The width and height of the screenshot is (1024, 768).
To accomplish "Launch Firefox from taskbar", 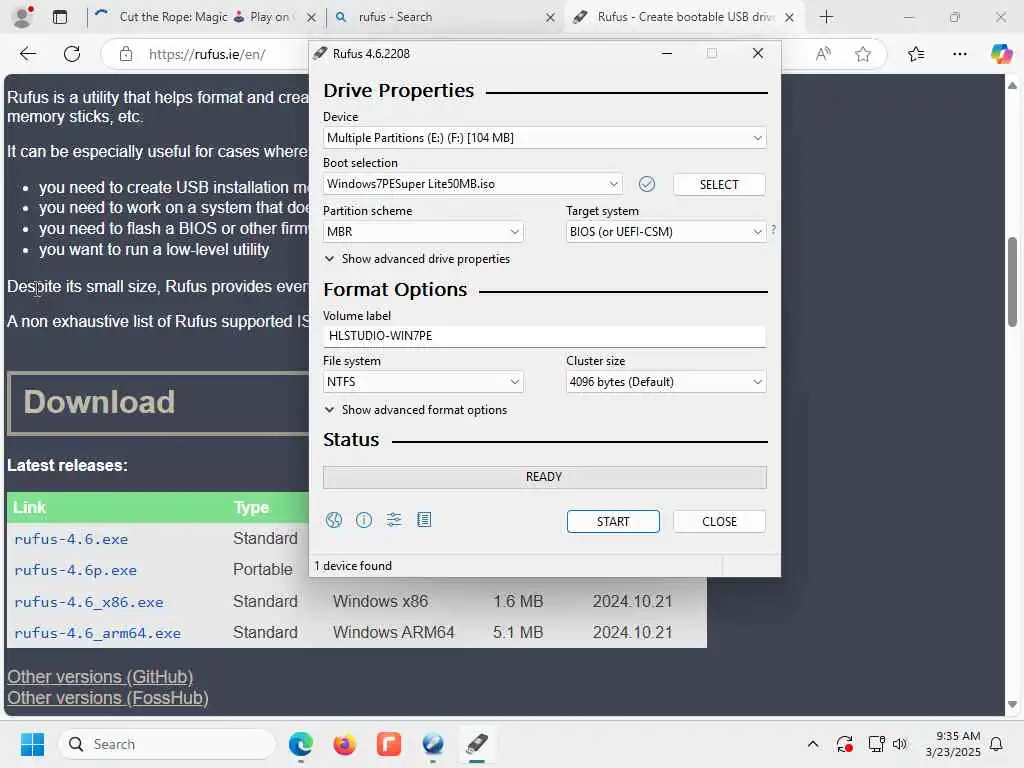I will tap(344, 744).
